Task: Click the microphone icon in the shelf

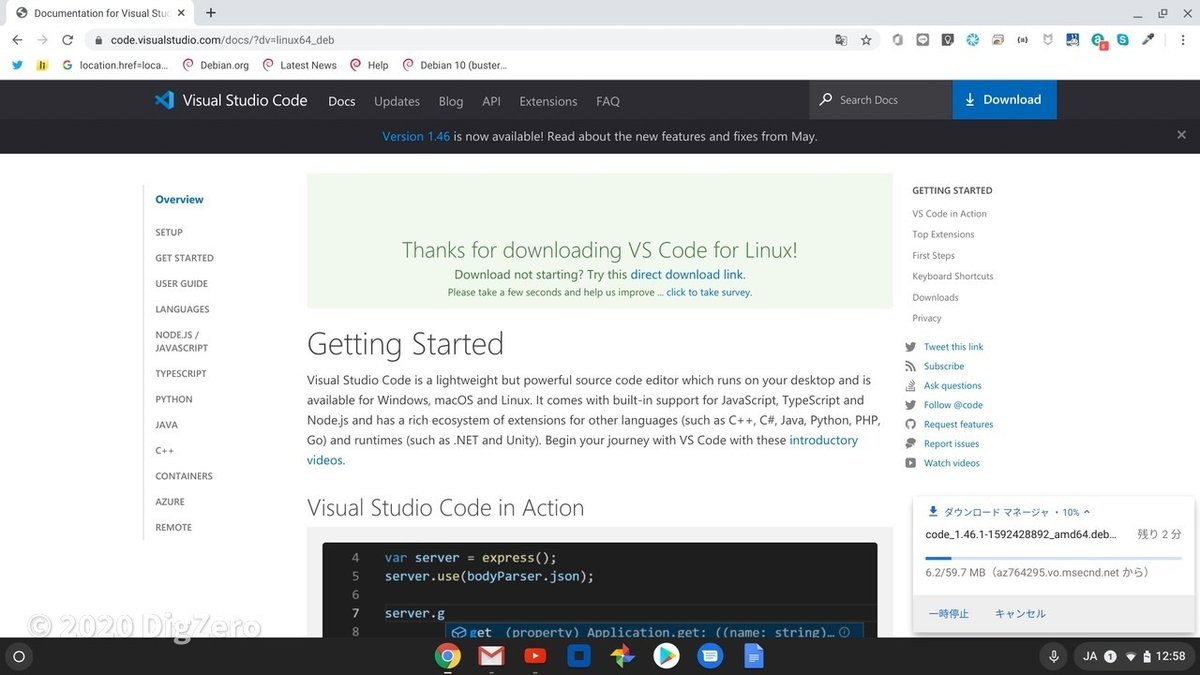Action: point(1053,657)
